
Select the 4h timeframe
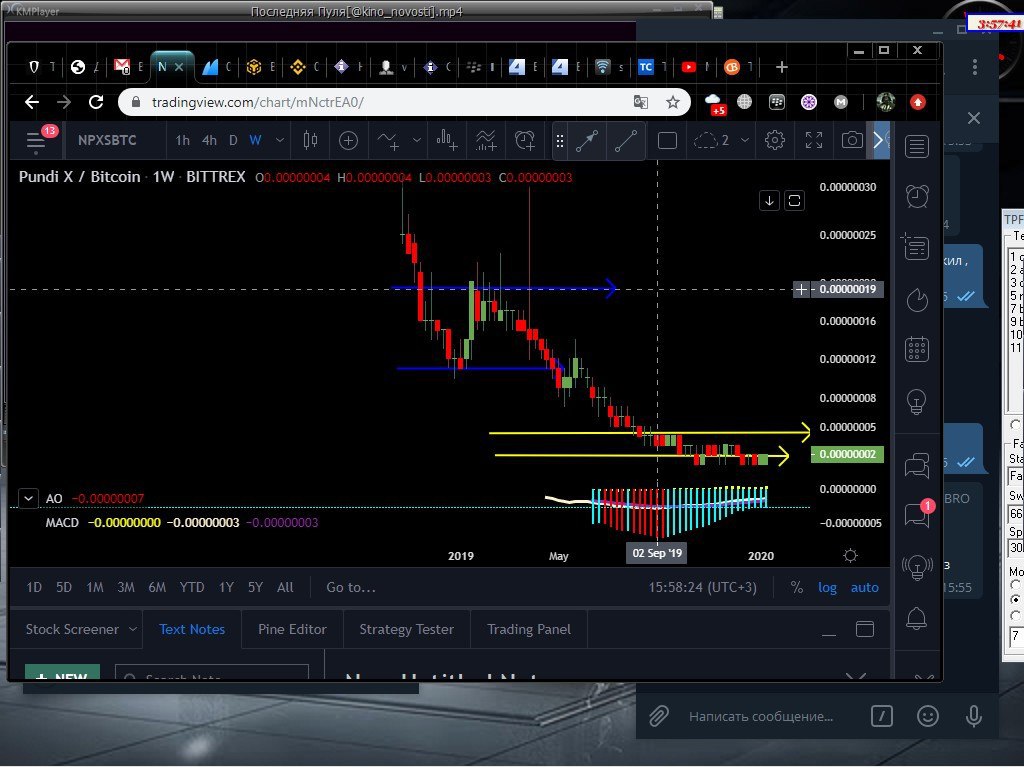[209, 140]
